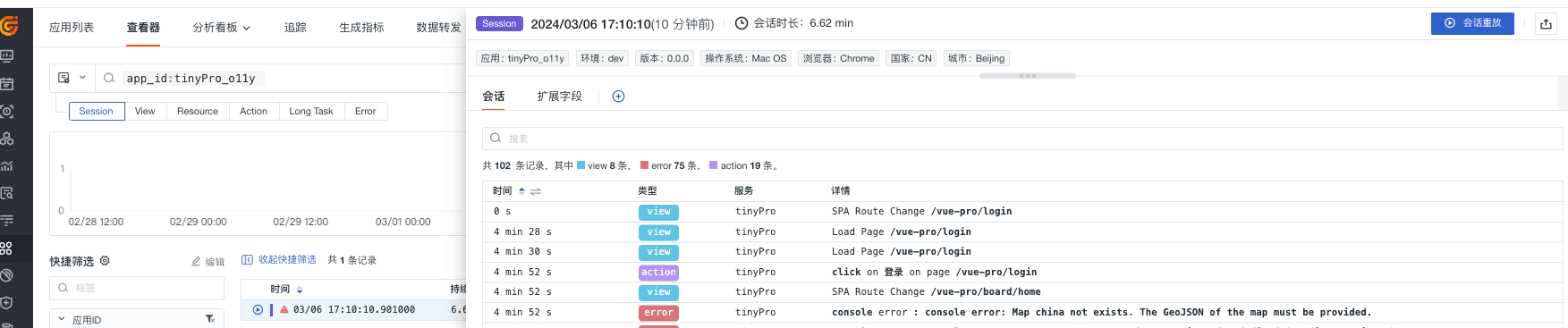Screen dimensions: 1568x328
Task: Click the panel drag handle with three dots
Action: tap(1028, 76)
